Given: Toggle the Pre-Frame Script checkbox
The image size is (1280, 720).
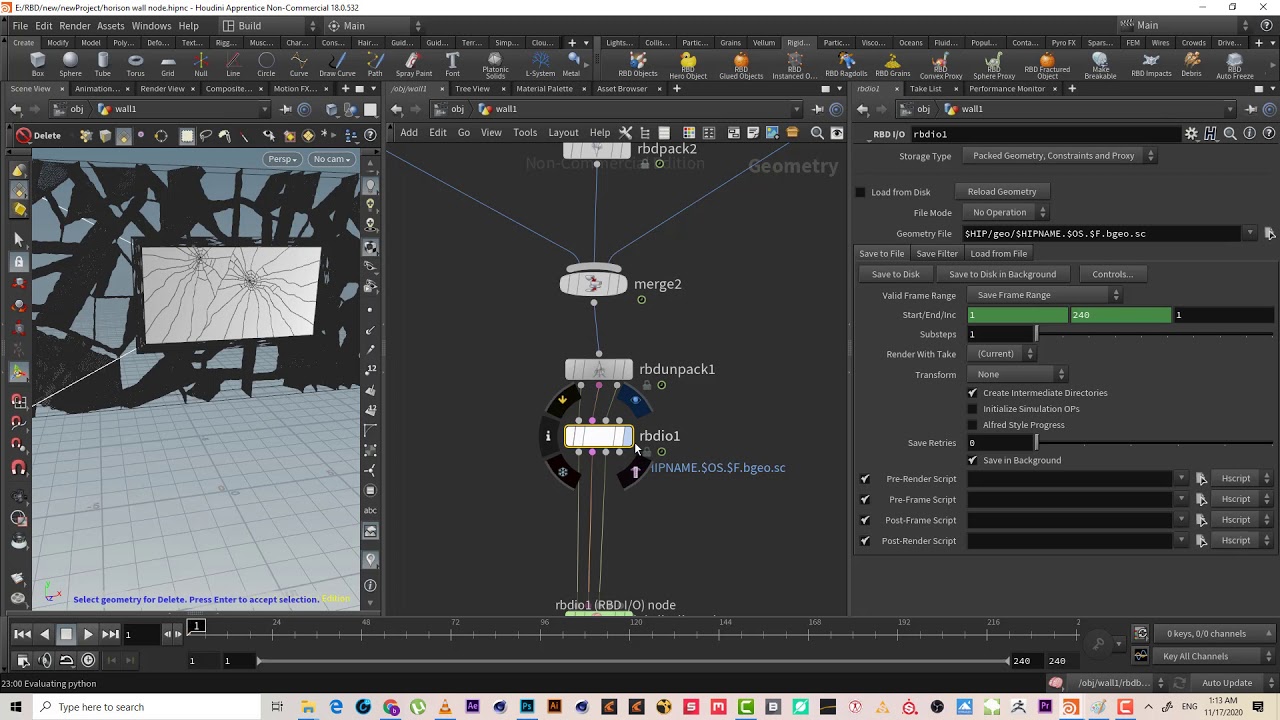Looking at the screenshot, I should tap(865, 499).
